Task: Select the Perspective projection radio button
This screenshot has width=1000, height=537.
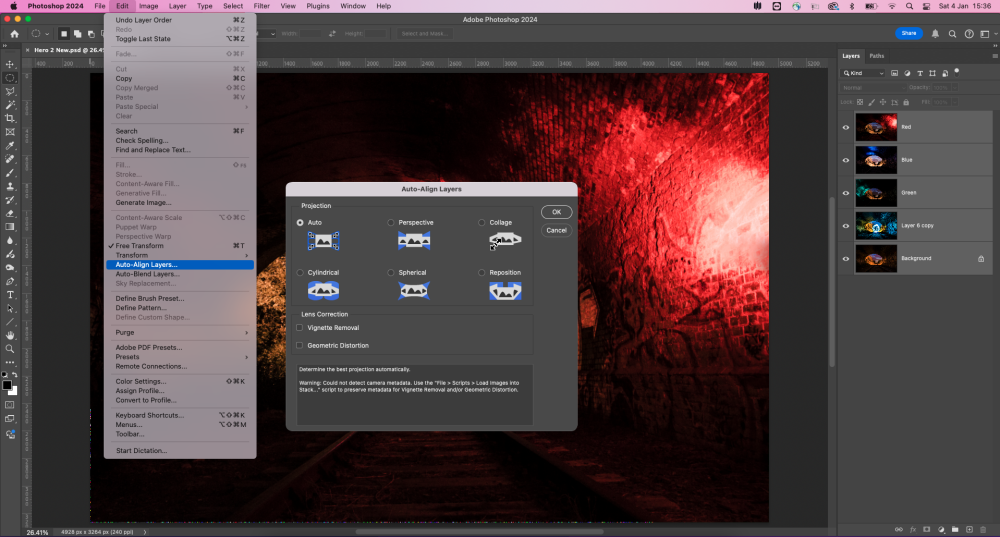Action: (391, 222)
